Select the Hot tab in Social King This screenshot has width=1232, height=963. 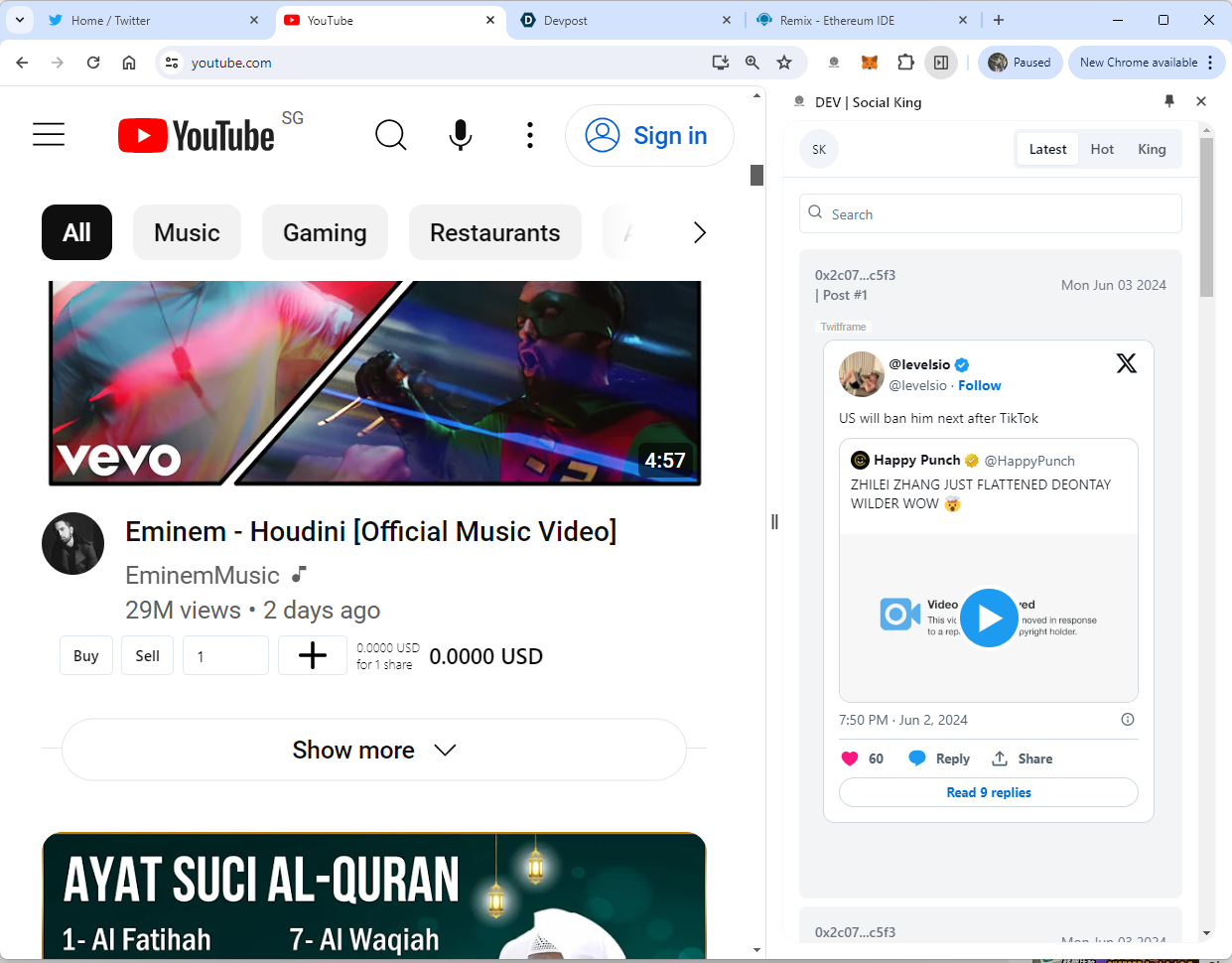pos(1102,148)
